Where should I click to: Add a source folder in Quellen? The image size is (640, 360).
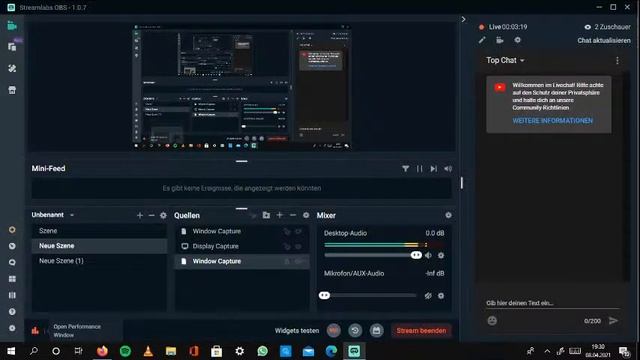tap(266, 215)
